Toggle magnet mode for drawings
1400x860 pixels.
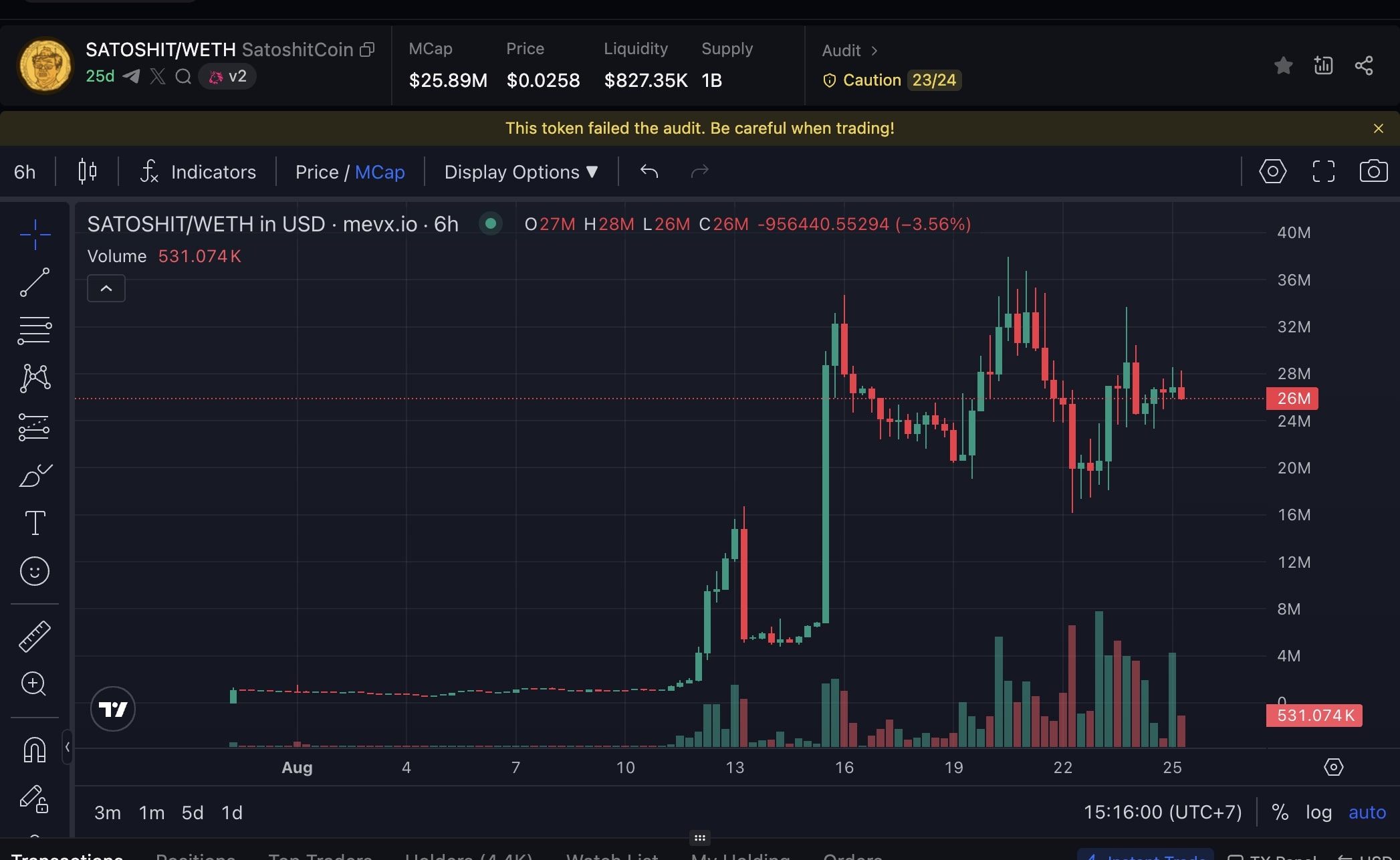[x=35, y=750]
